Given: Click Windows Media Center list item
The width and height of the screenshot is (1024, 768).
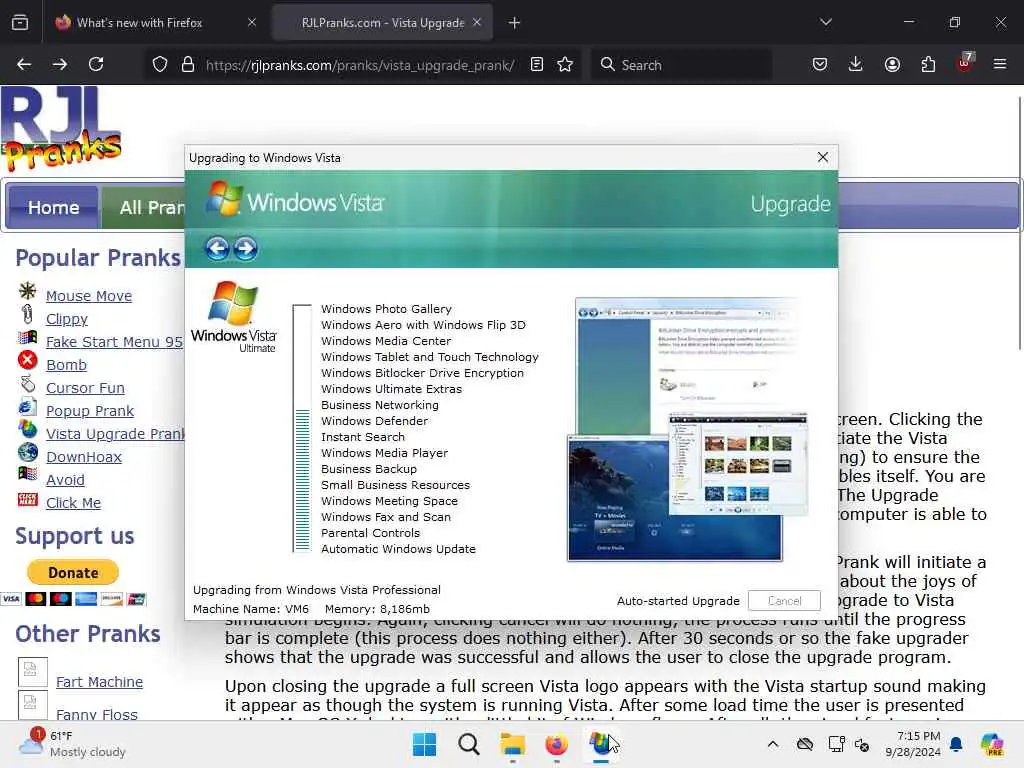Looking at the screenshot, I should click(x=385, y=341).
